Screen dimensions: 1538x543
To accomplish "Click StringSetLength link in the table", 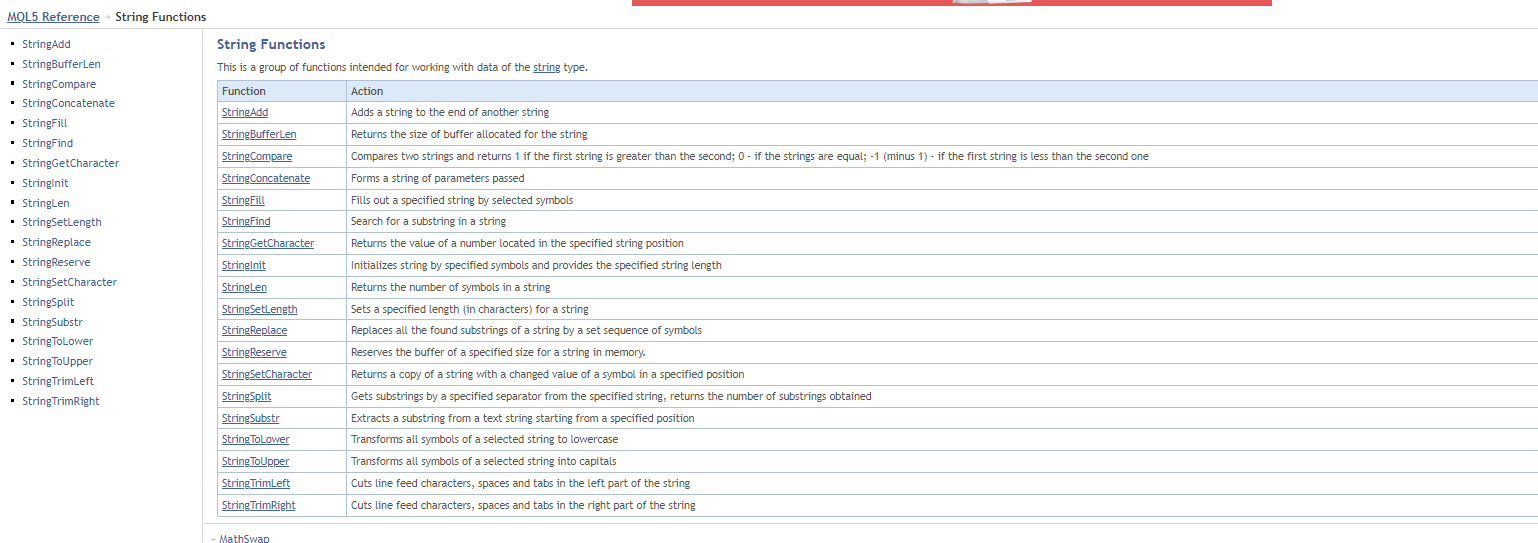I will pos(260,309).
